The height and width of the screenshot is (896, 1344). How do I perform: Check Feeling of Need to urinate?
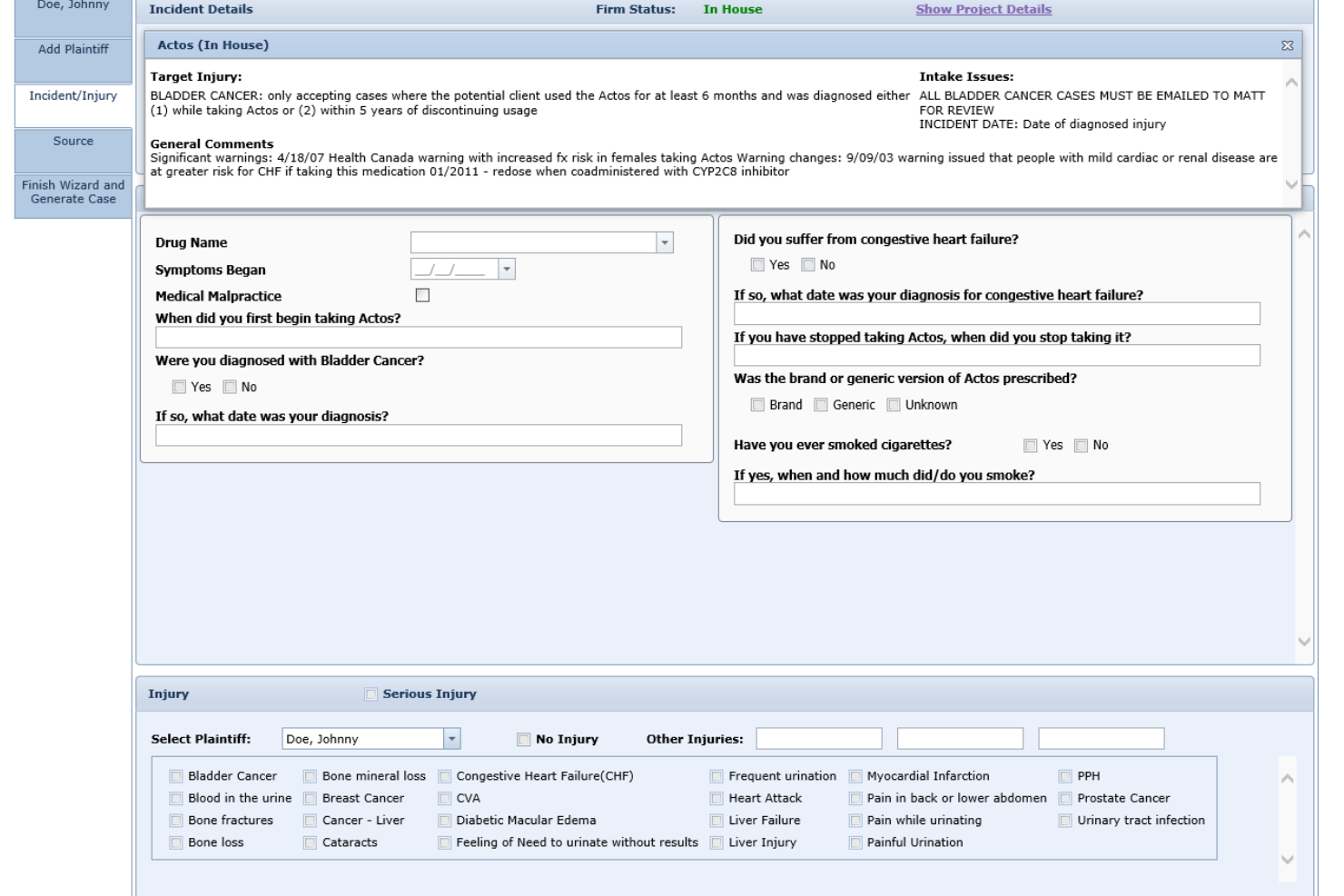tap(444, 843)
